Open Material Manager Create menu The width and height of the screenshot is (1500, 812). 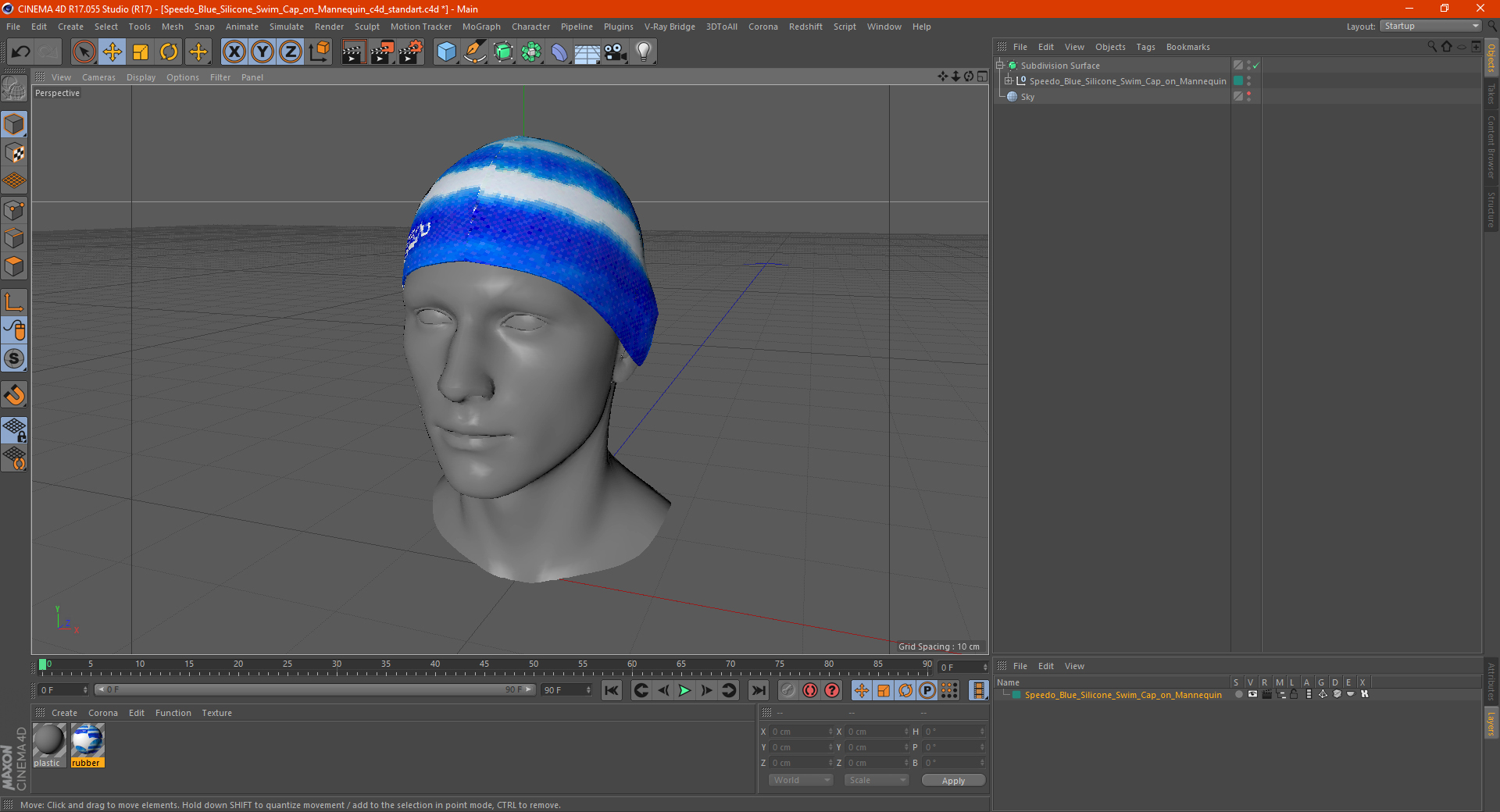(64, 713)
